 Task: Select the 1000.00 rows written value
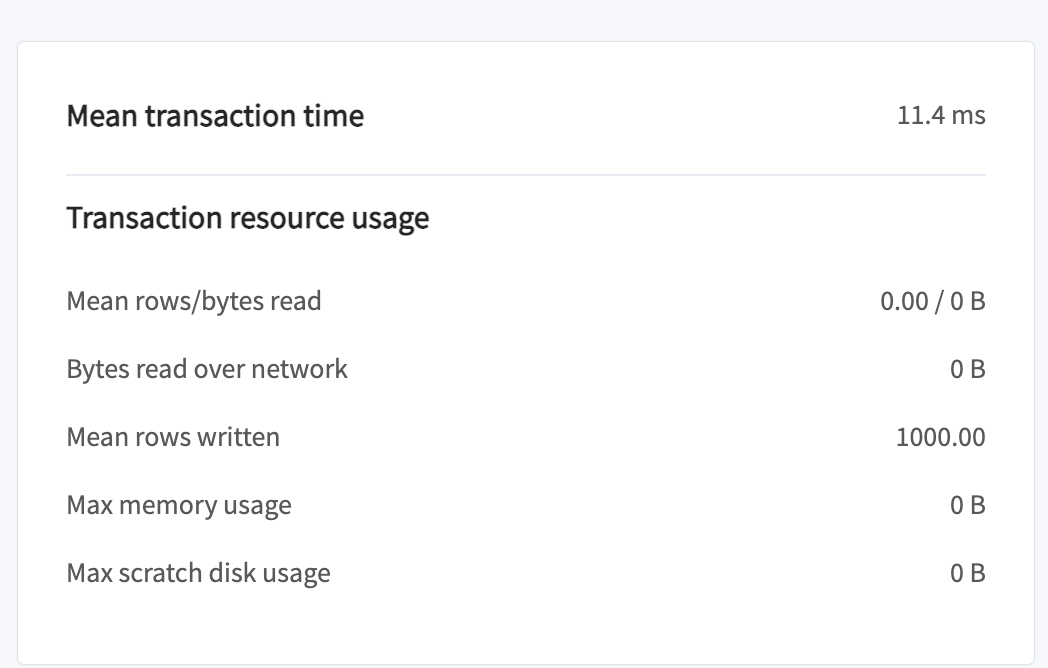(940, 437)
